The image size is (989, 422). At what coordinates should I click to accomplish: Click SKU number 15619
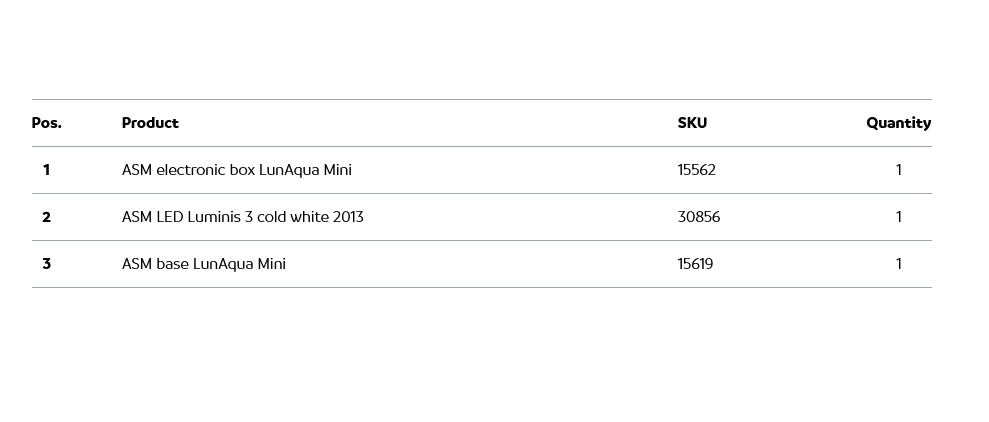695,264
